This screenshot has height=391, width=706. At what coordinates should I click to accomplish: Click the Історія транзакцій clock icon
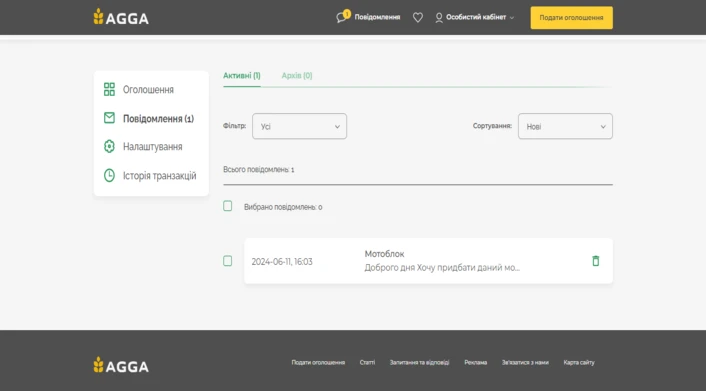109,175
